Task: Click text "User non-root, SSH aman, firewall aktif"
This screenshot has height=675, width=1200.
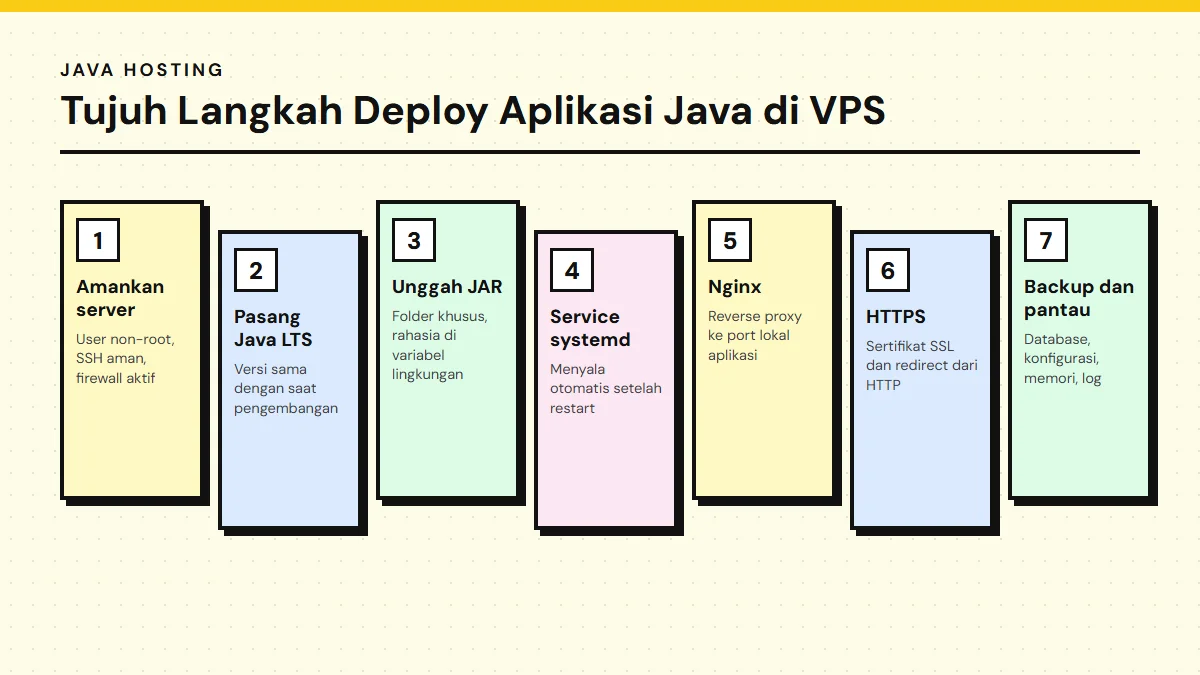Action: coord(125,358)
